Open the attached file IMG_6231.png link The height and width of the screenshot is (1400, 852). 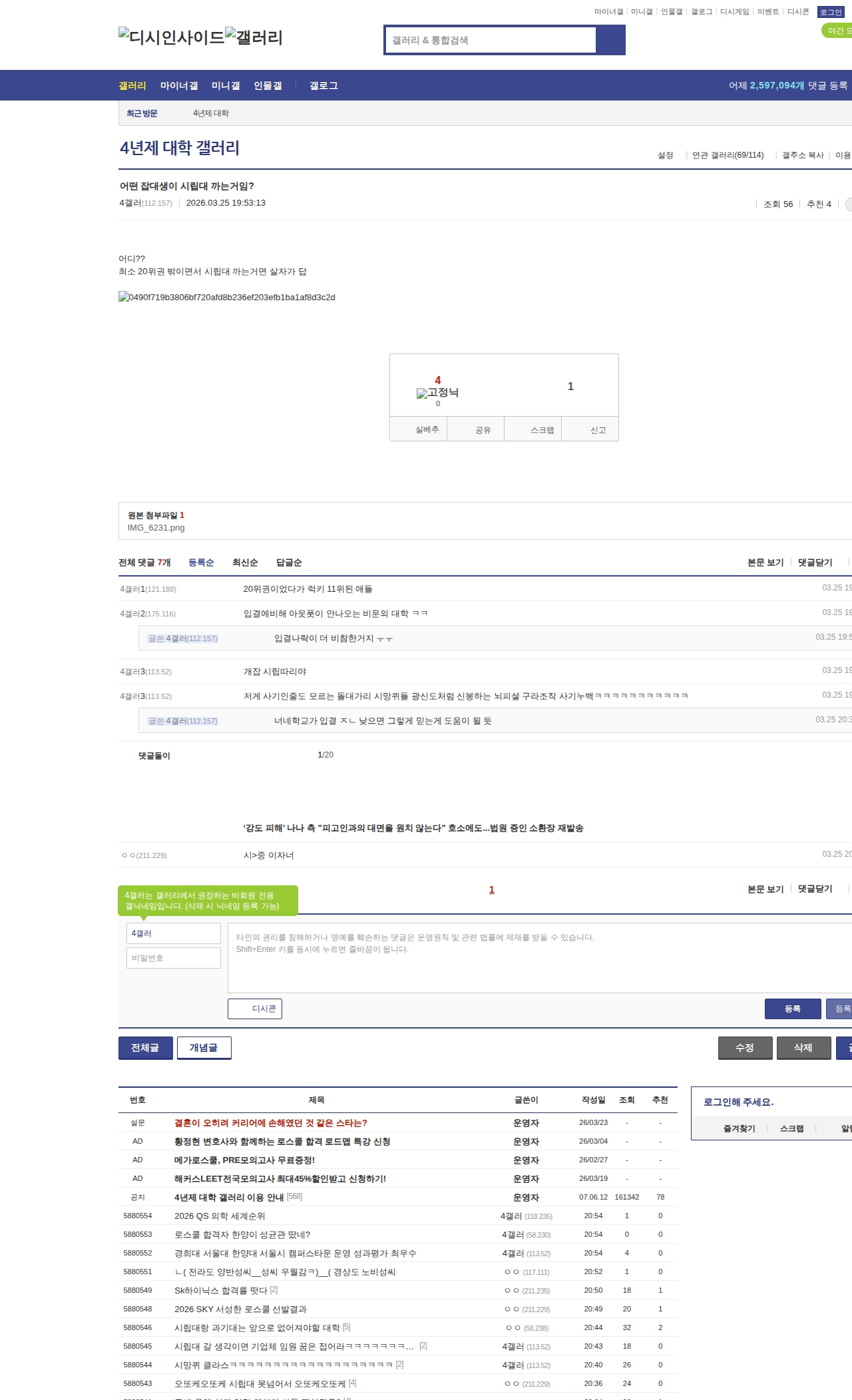click(x=156, y=528)
